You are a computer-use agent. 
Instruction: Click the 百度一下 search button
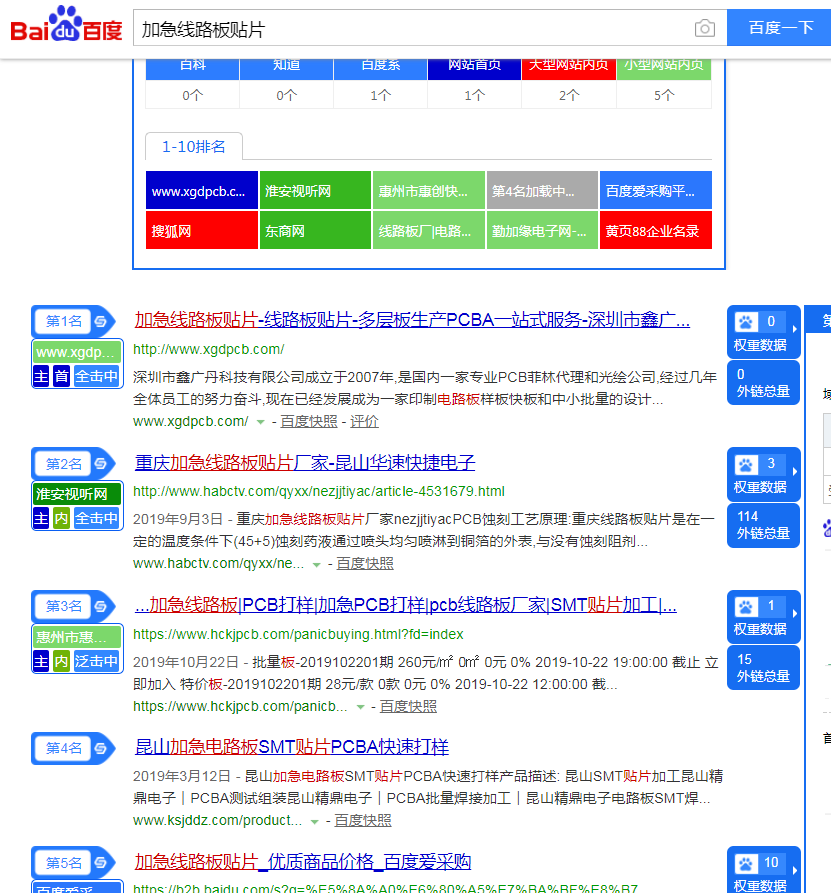coord(780,27)
